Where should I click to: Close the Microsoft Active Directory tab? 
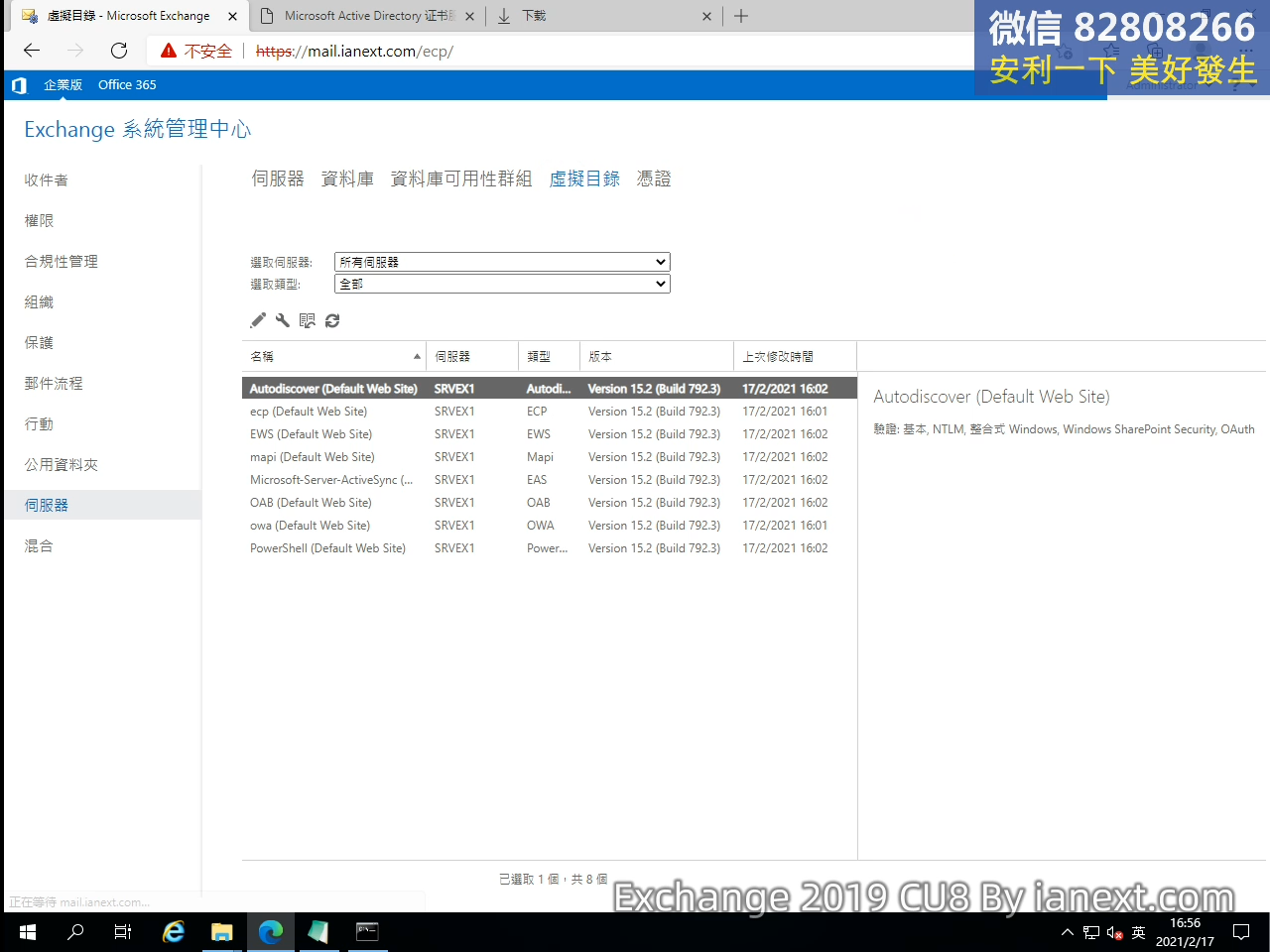[x=469, y=16]
